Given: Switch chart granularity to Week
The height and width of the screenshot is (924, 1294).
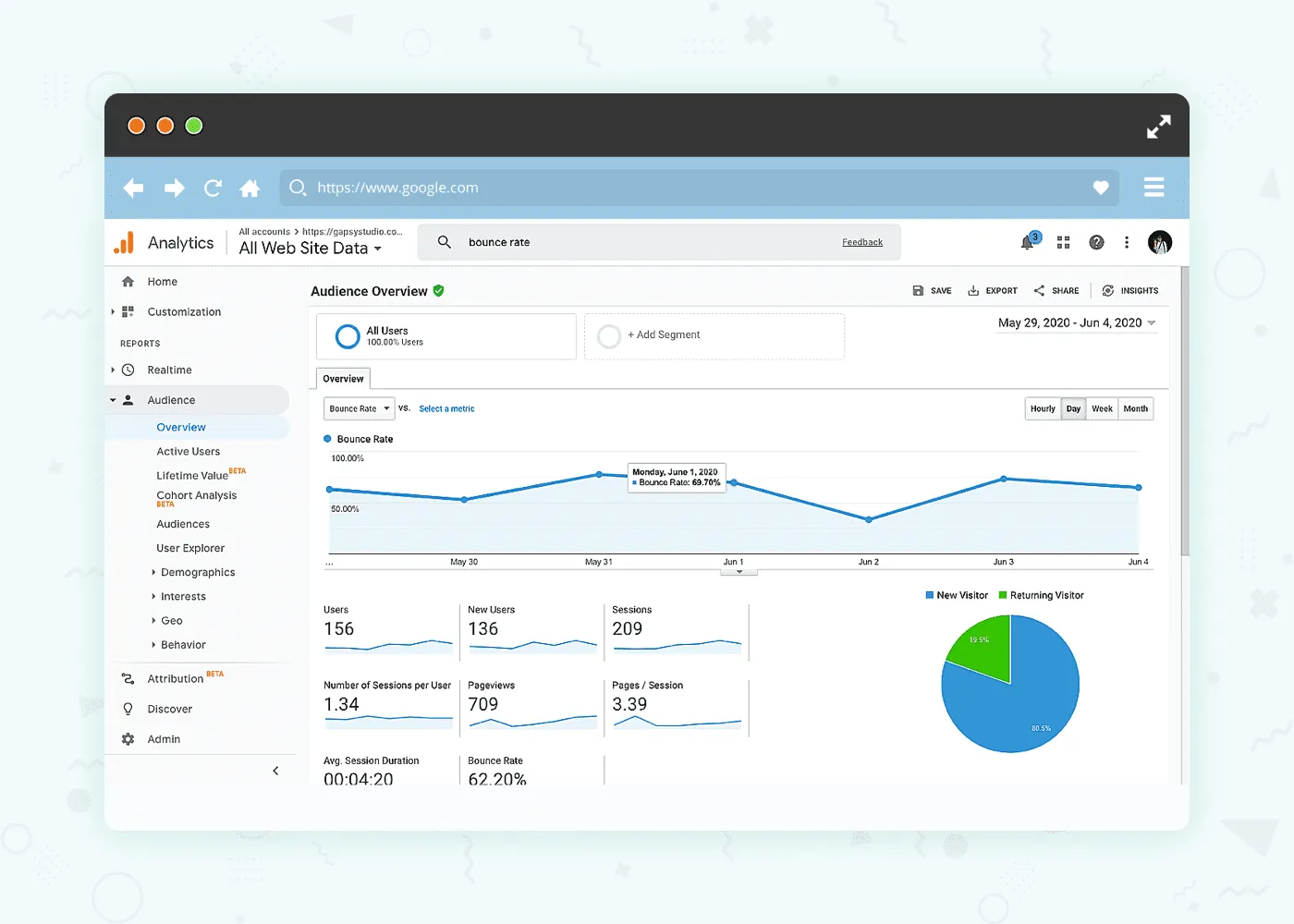Looking at the screenshot, I should [1102, 408].
